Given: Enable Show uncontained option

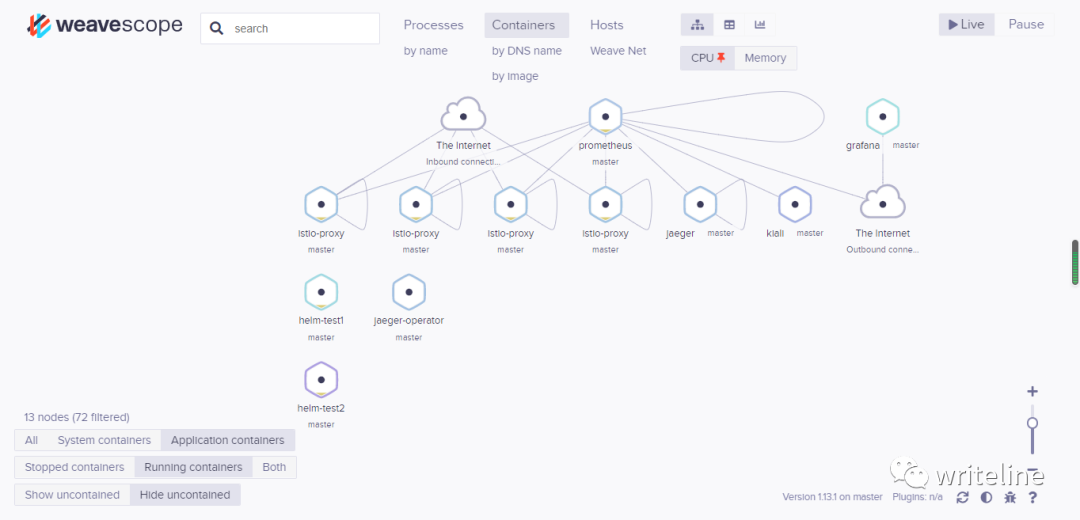Looking at the screenshot, I should click(72, 495).
